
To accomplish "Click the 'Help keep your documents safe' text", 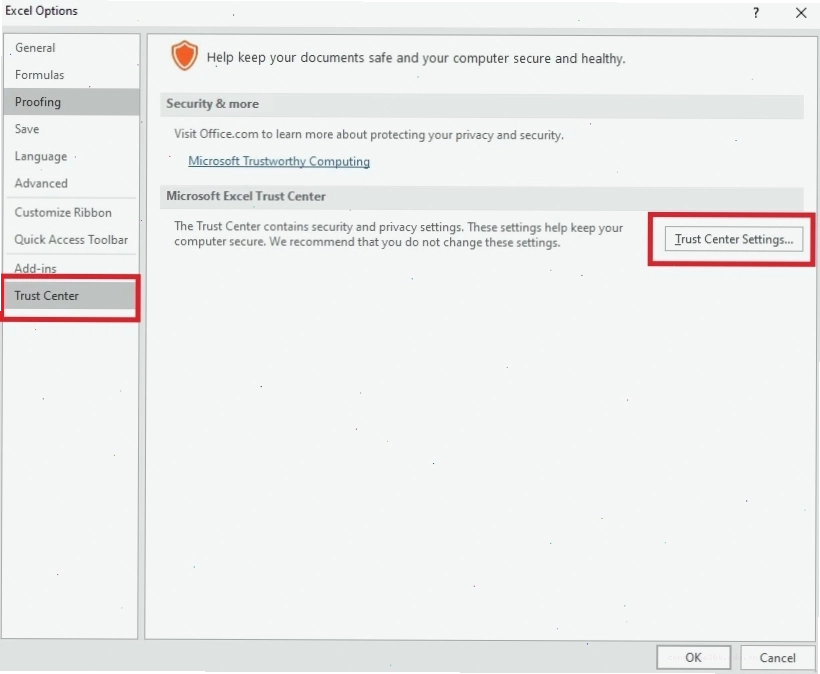I will coord(416,58).
